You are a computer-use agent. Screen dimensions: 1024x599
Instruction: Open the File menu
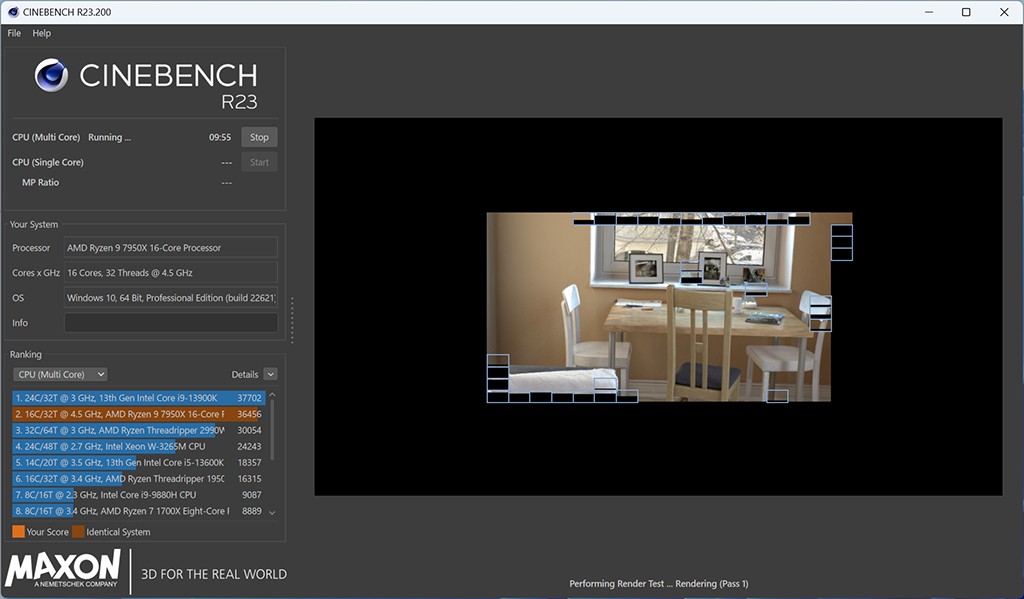(14, 33)
